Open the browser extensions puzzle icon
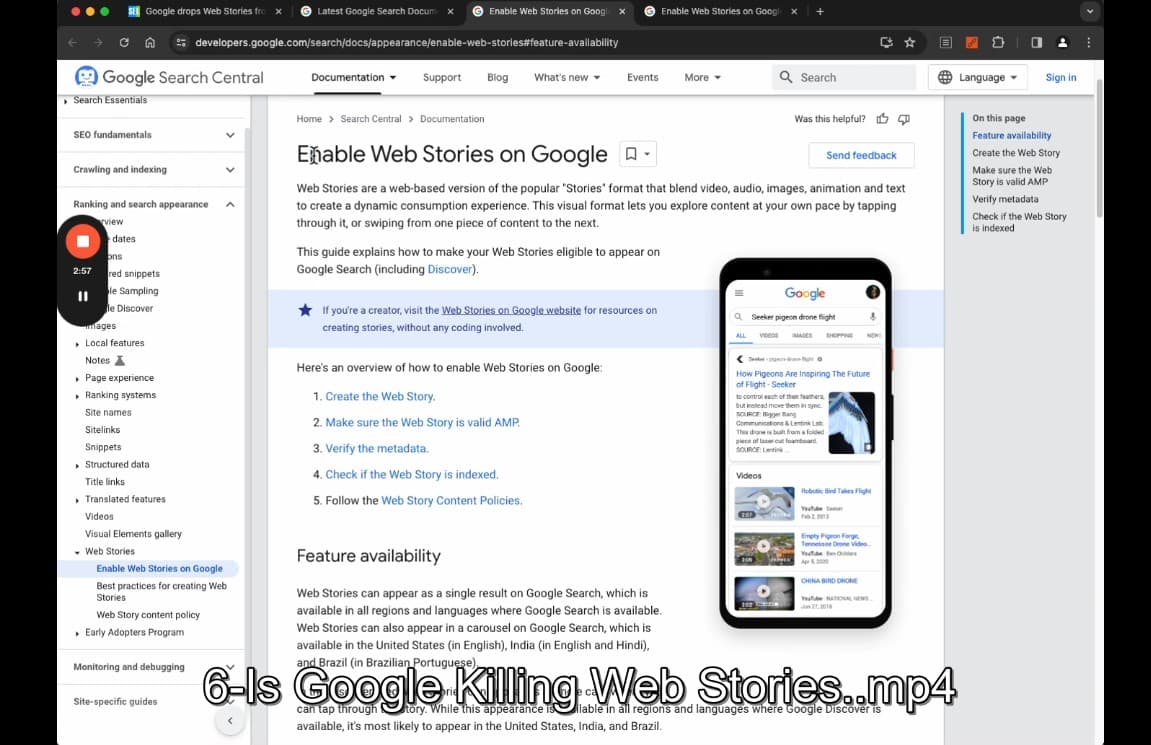1151x745 pixels. pos(998,42)
